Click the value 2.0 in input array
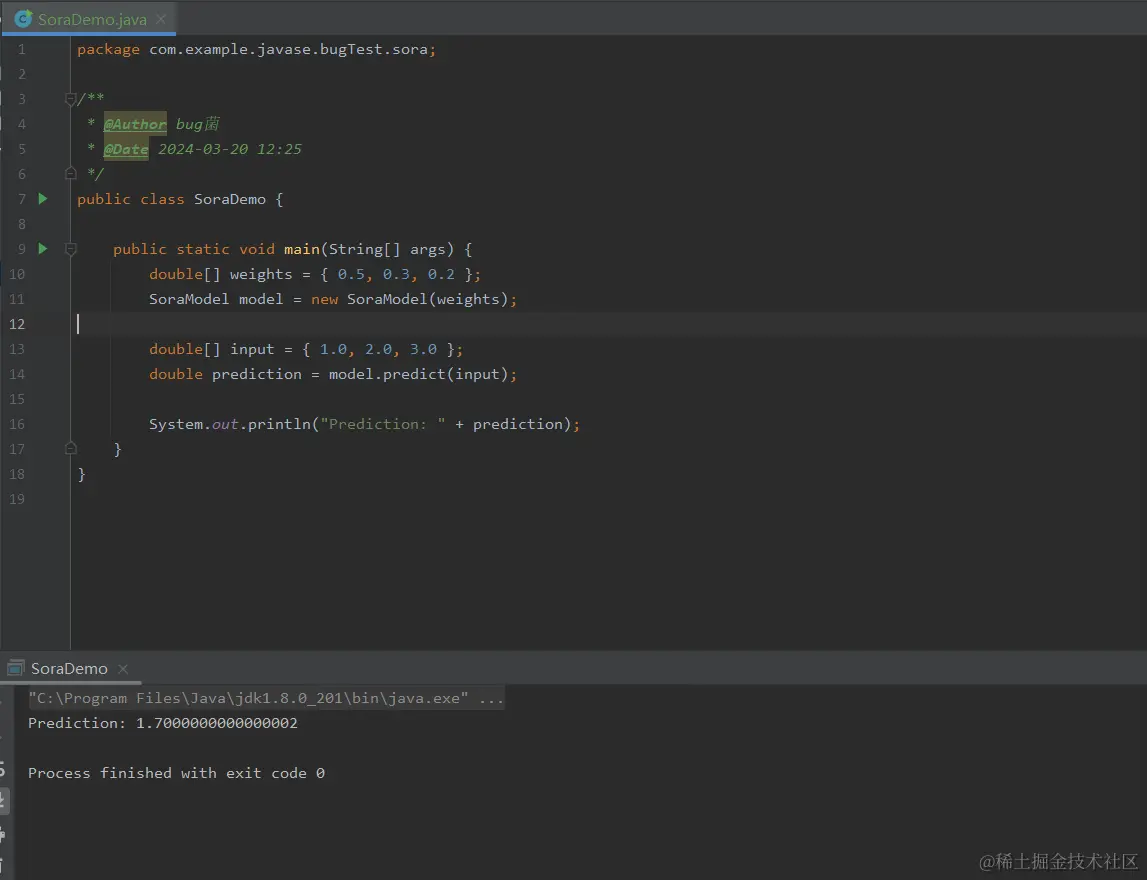Image resolution: width=1147 pixels, height=880 pixels. 378,349
